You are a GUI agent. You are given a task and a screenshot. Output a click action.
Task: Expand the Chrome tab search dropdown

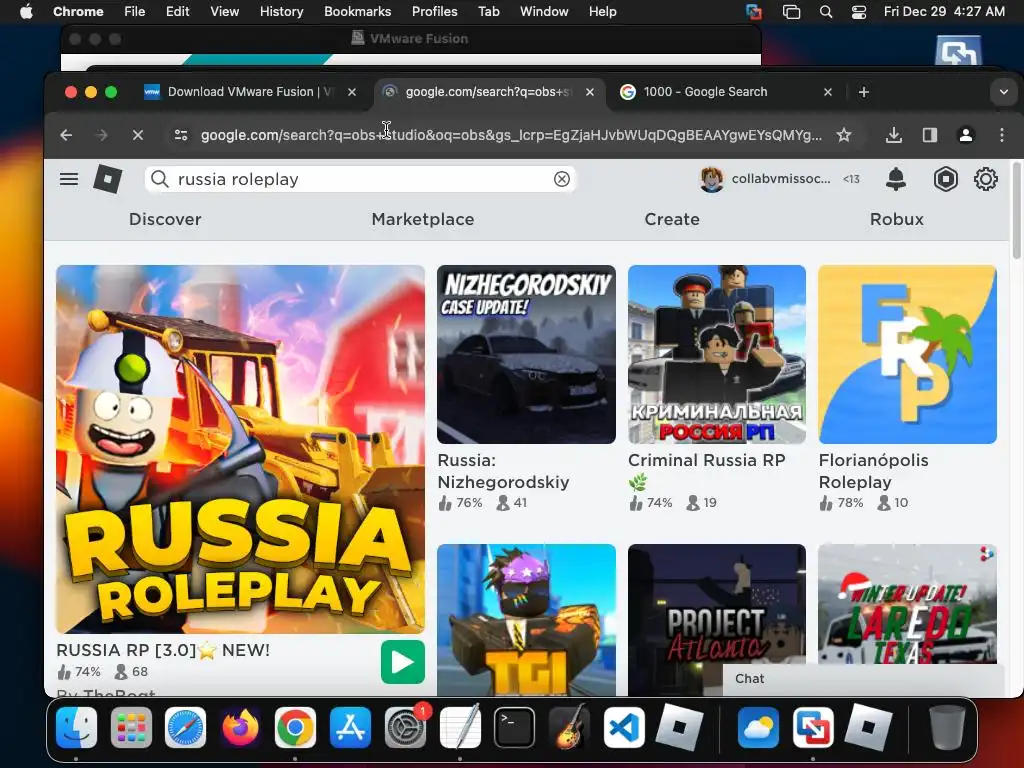(x=1004, y=92)
